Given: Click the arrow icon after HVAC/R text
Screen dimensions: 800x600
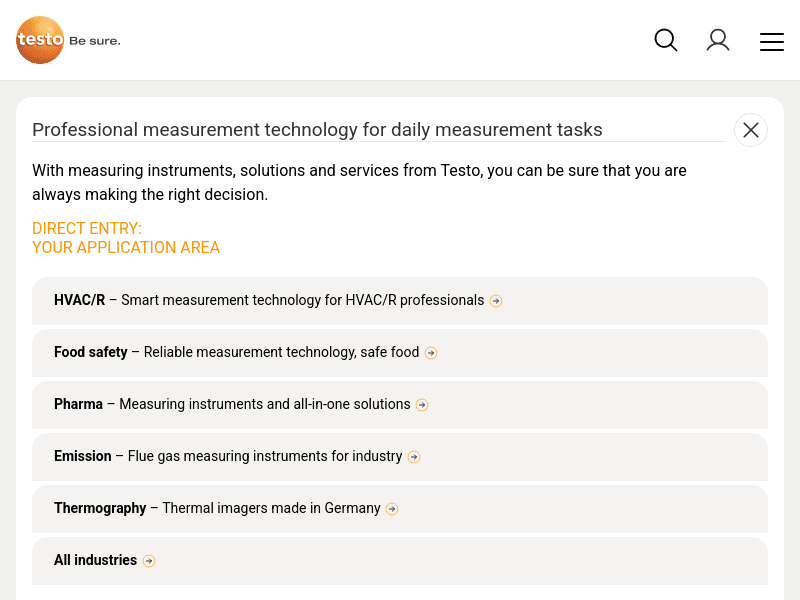Looking at the screenshot, I should [x=496, y=301].
